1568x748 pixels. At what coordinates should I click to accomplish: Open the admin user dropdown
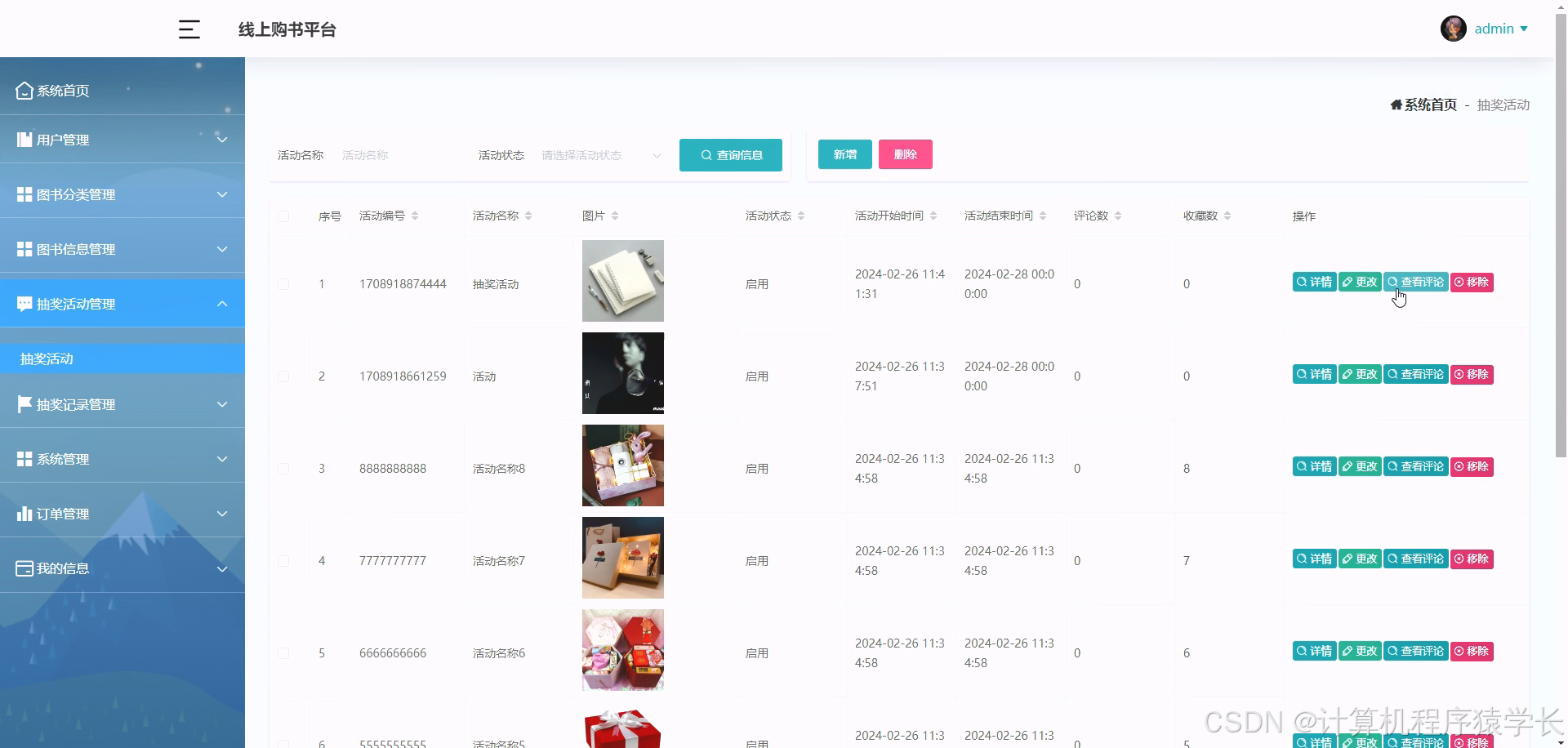pos(1501,29)
